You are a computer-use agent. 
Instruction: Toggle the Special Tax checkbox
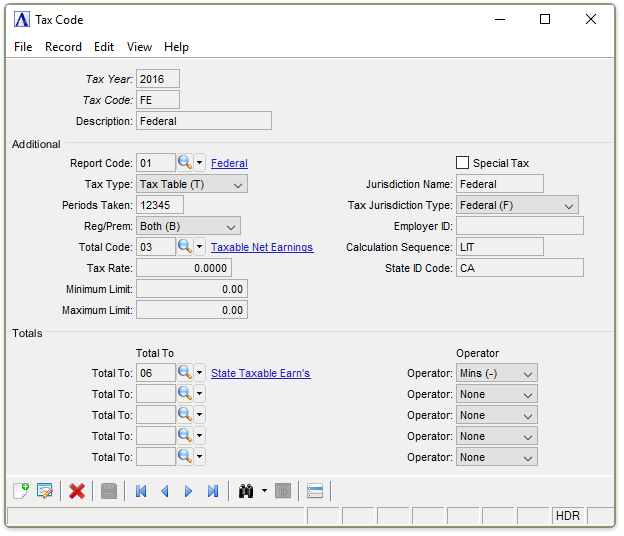(462, 163)
